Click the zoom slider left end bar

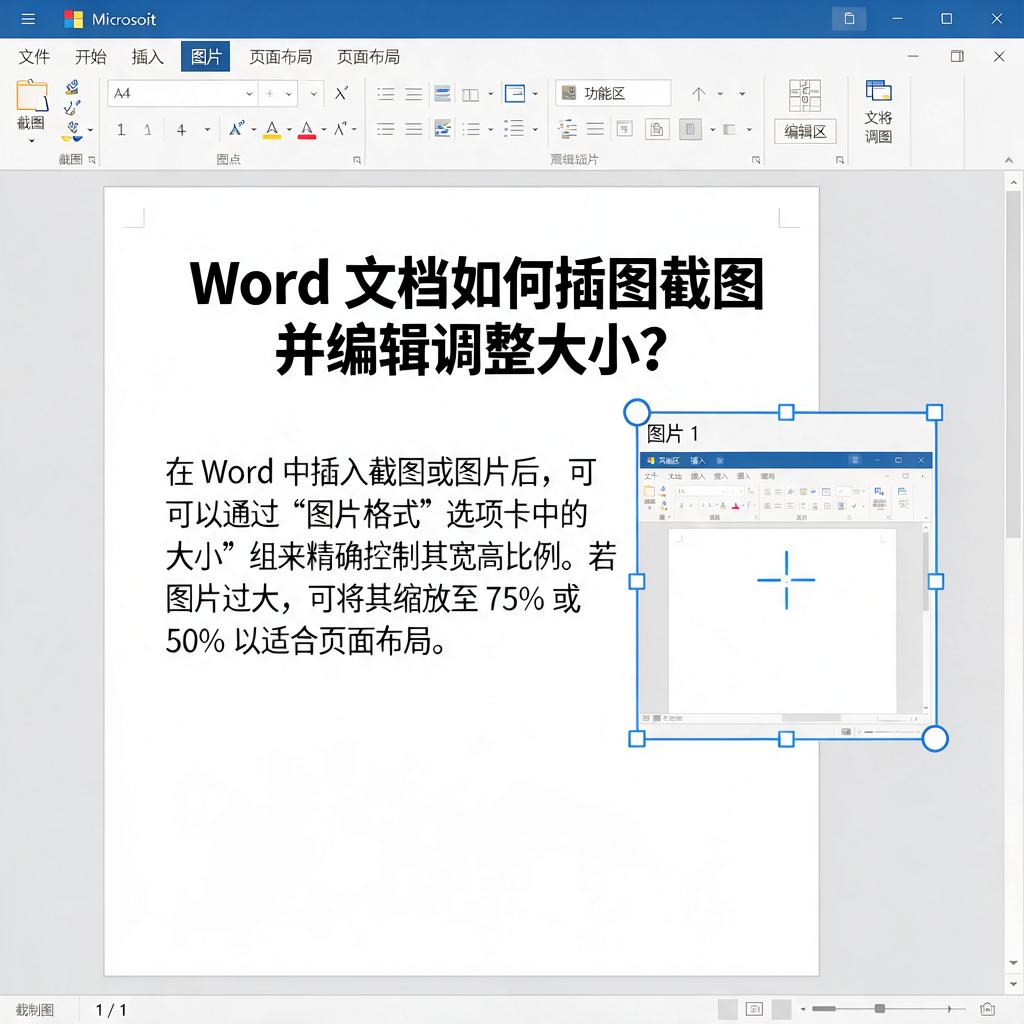point(824,1009)
